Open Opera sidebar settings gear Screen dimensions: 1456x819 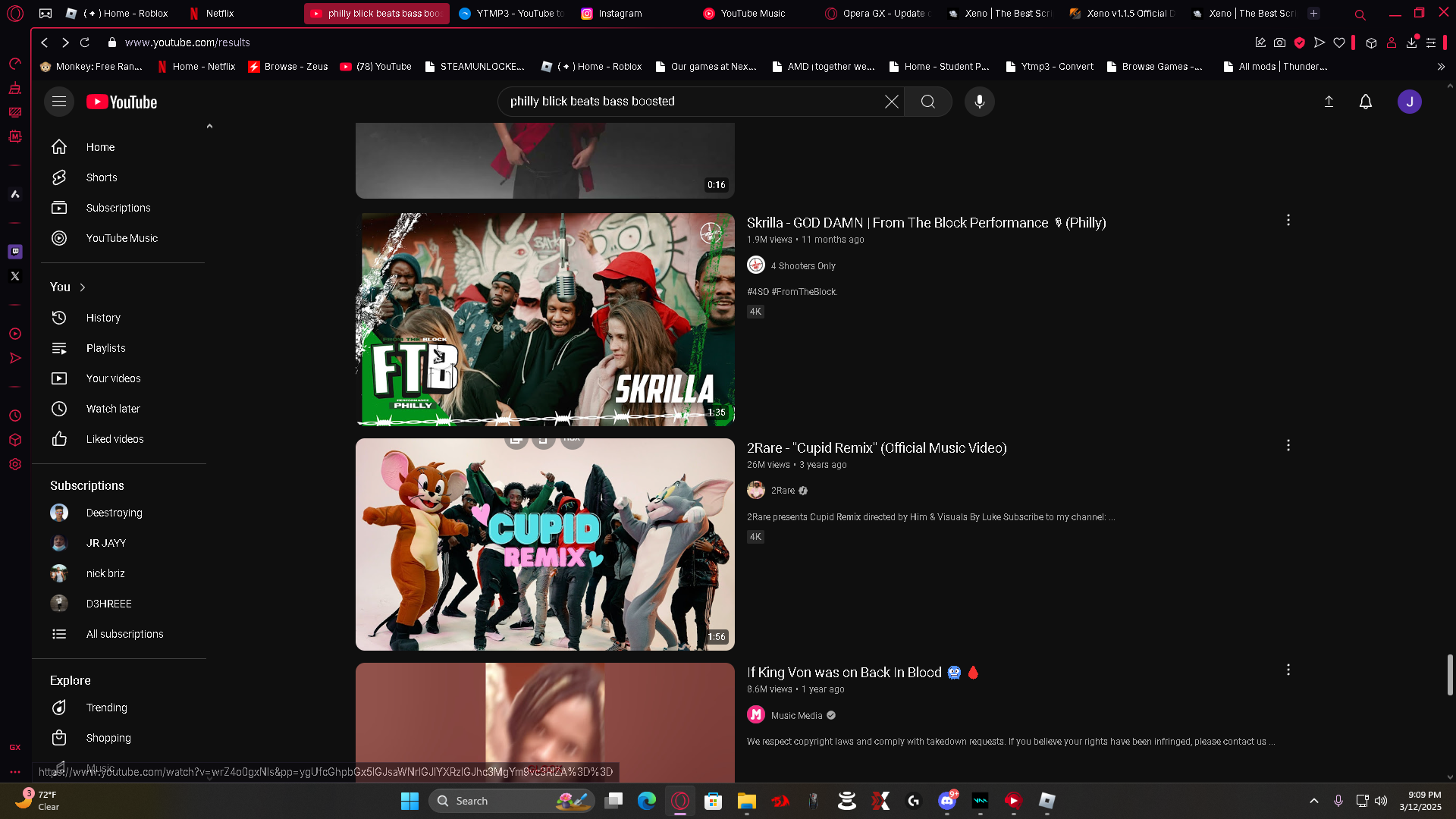coord(15,464)
